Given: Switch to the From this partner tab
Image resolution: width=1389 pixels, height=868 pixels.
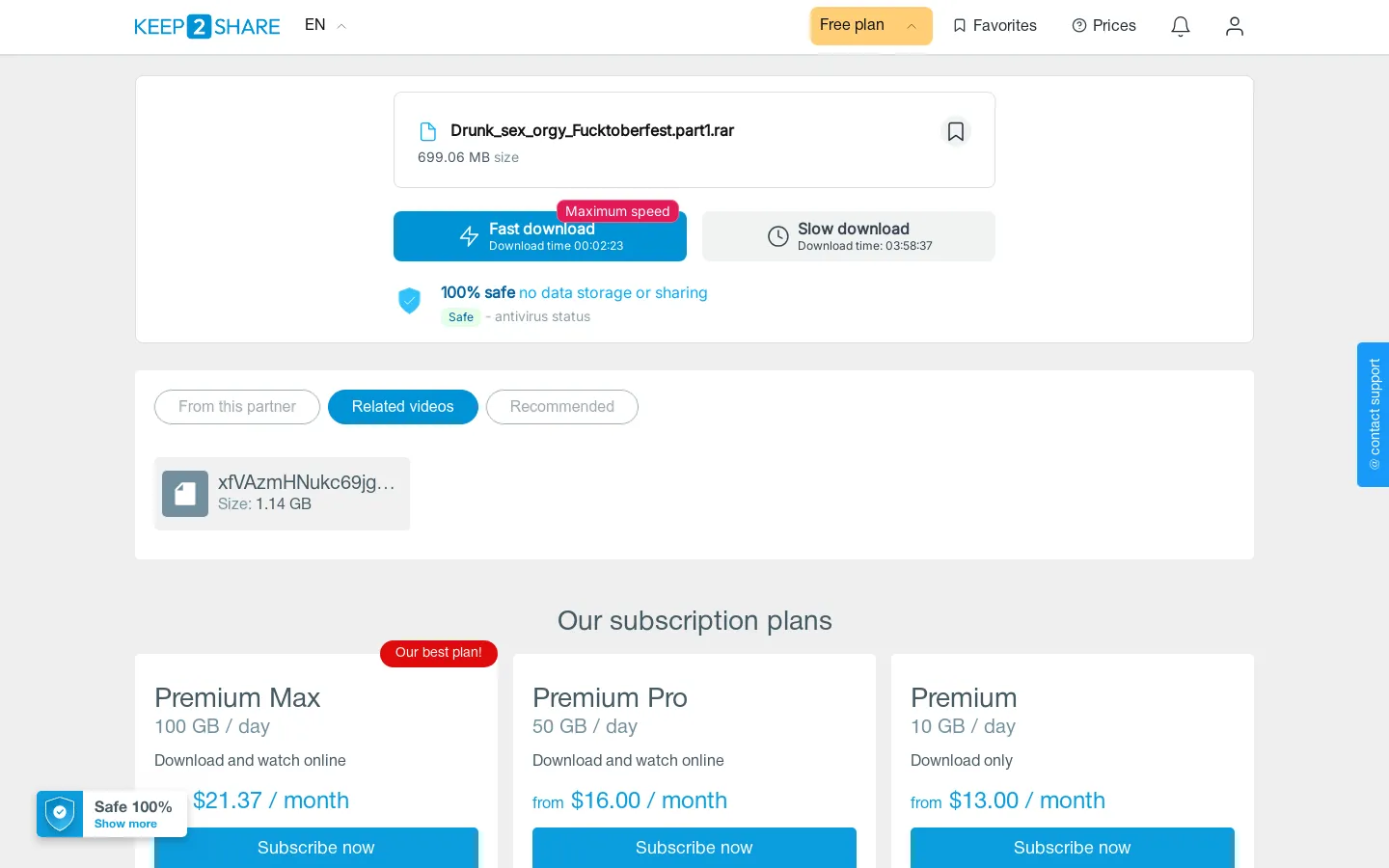Looking at the screenshot, I should click(237, 407).
